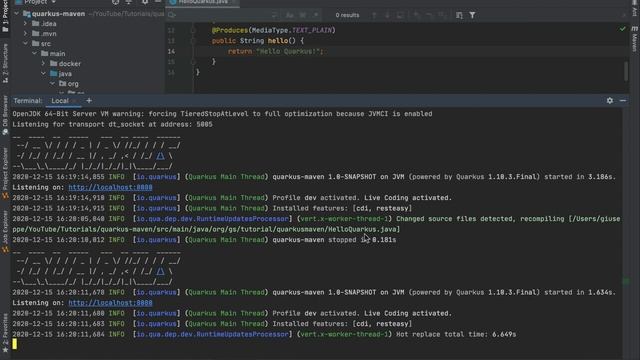This screenshot has width=640, height=360.
Task: Collapse the src folder
Action: (25, 44)
